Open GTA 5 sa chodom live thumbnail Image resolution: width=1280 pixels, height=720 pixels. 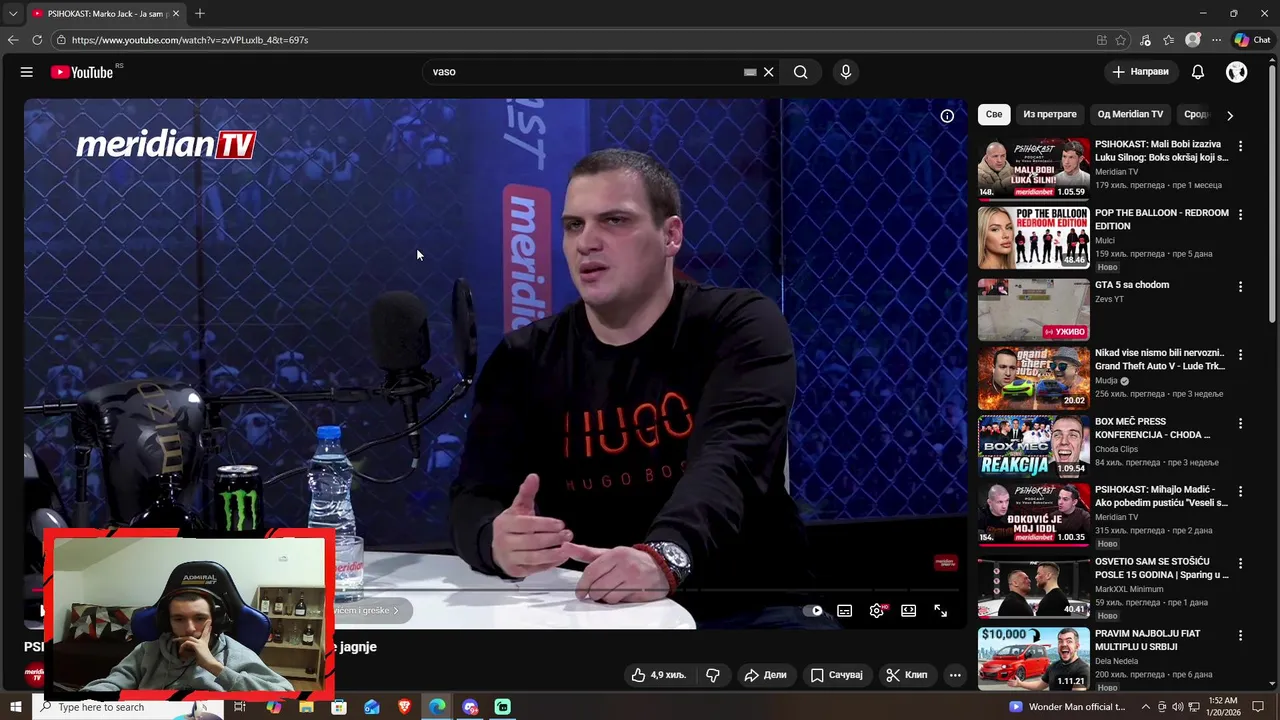coord(1034,310)
